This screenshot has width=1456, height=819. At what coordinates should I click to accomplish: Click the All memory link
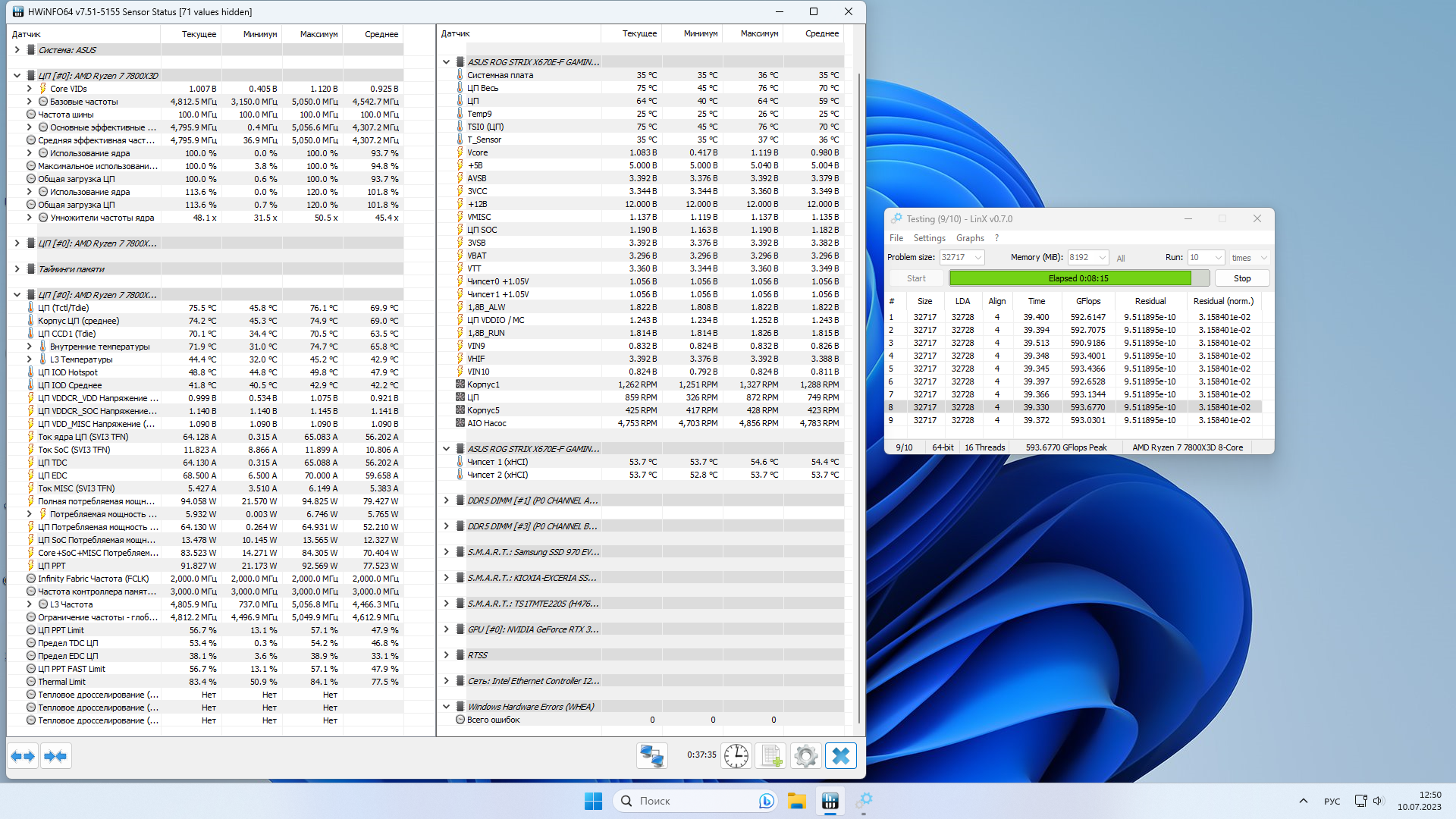click(1121, 259)
